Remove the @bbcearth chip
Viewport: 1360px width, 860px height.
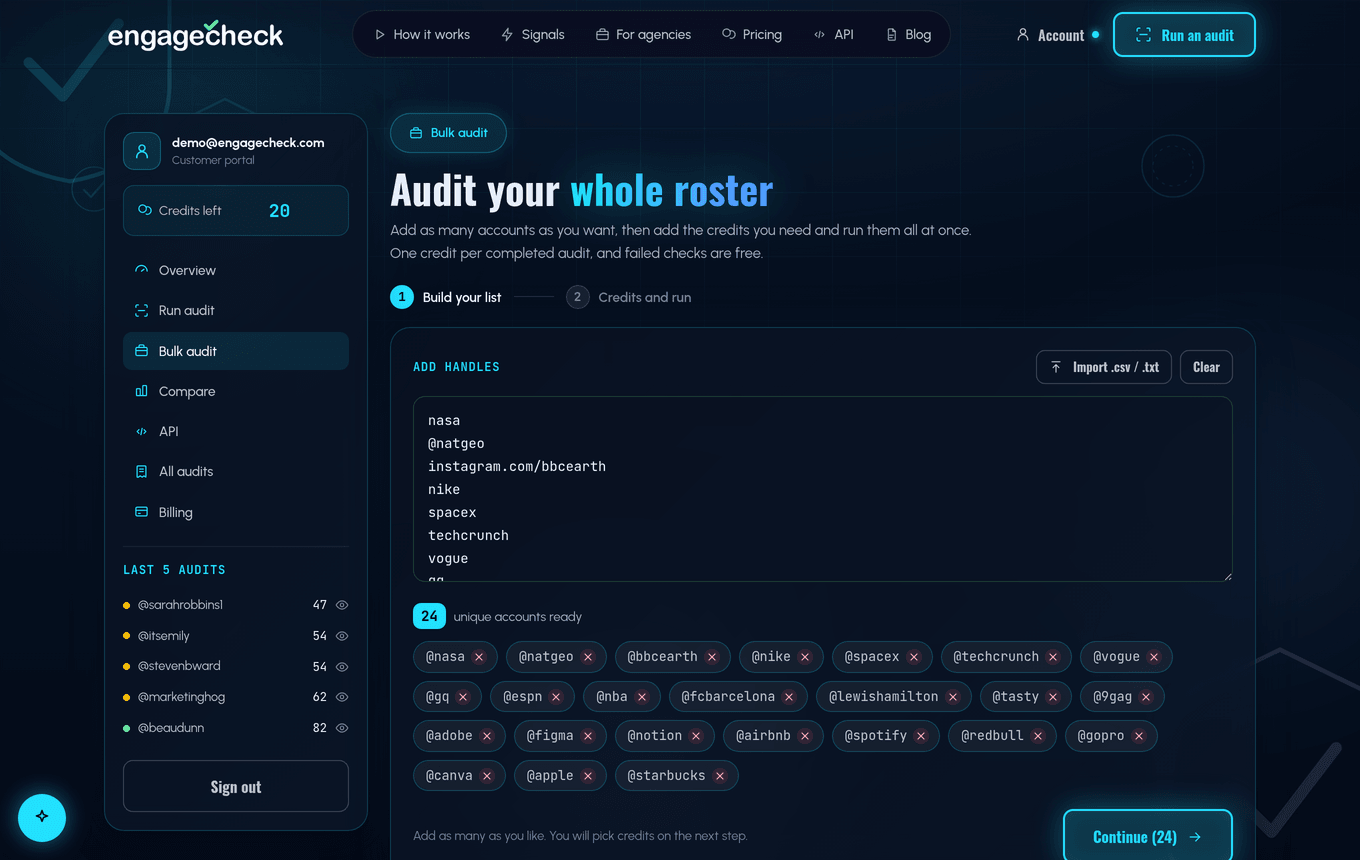click(712, 657)
